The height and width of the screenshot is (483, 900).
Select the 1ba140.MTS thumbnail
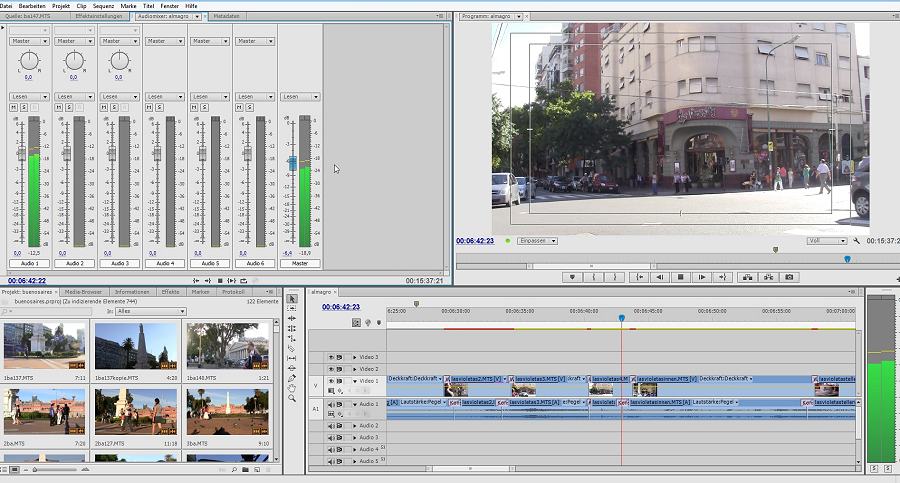(x=228, y=346)
